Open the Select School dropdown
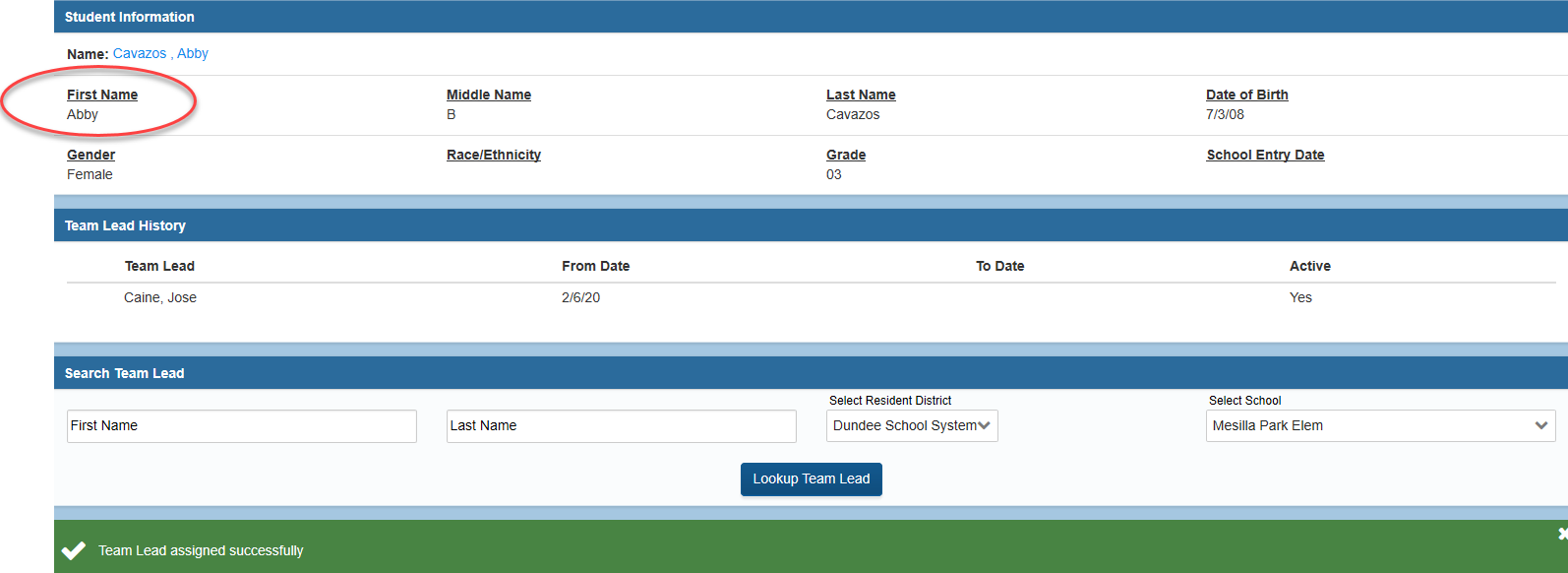 1379,425
